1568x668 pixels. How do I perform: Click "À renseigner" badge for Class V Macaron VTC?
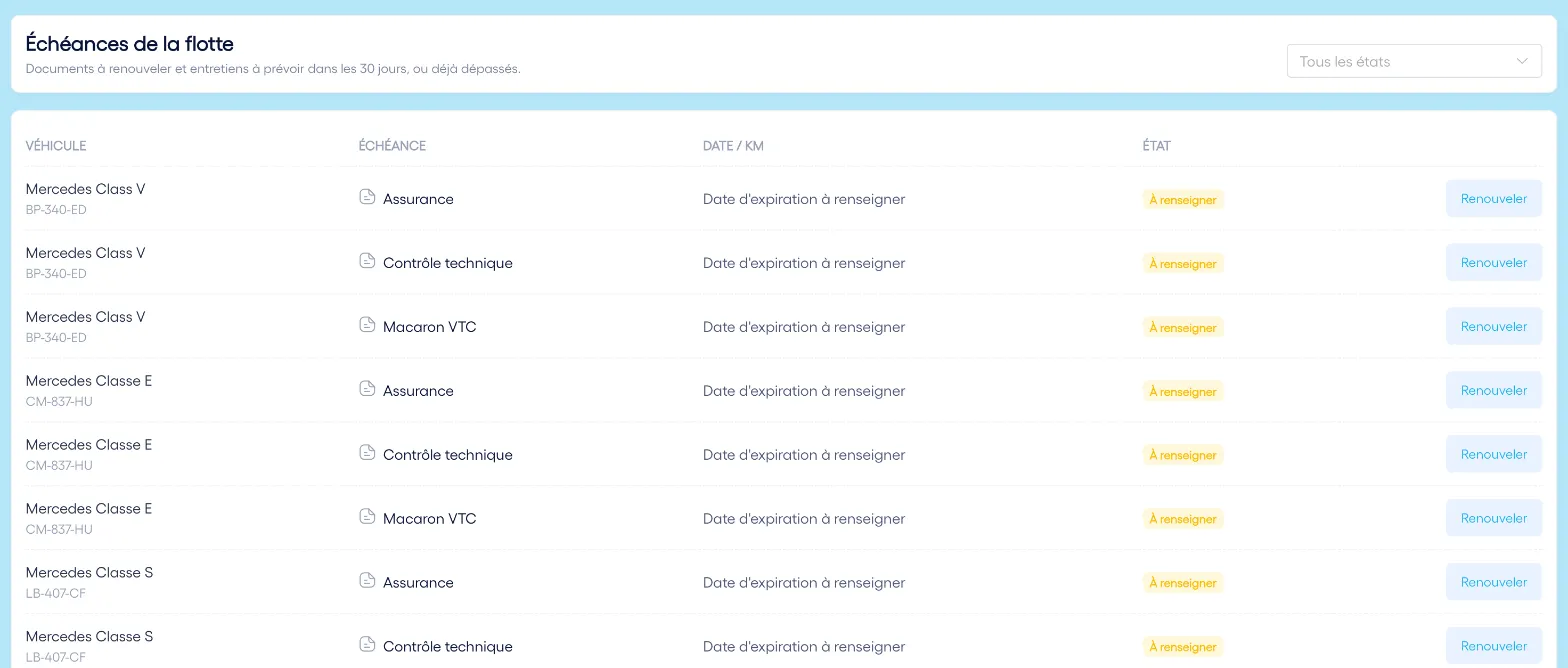pos(1183,328)
